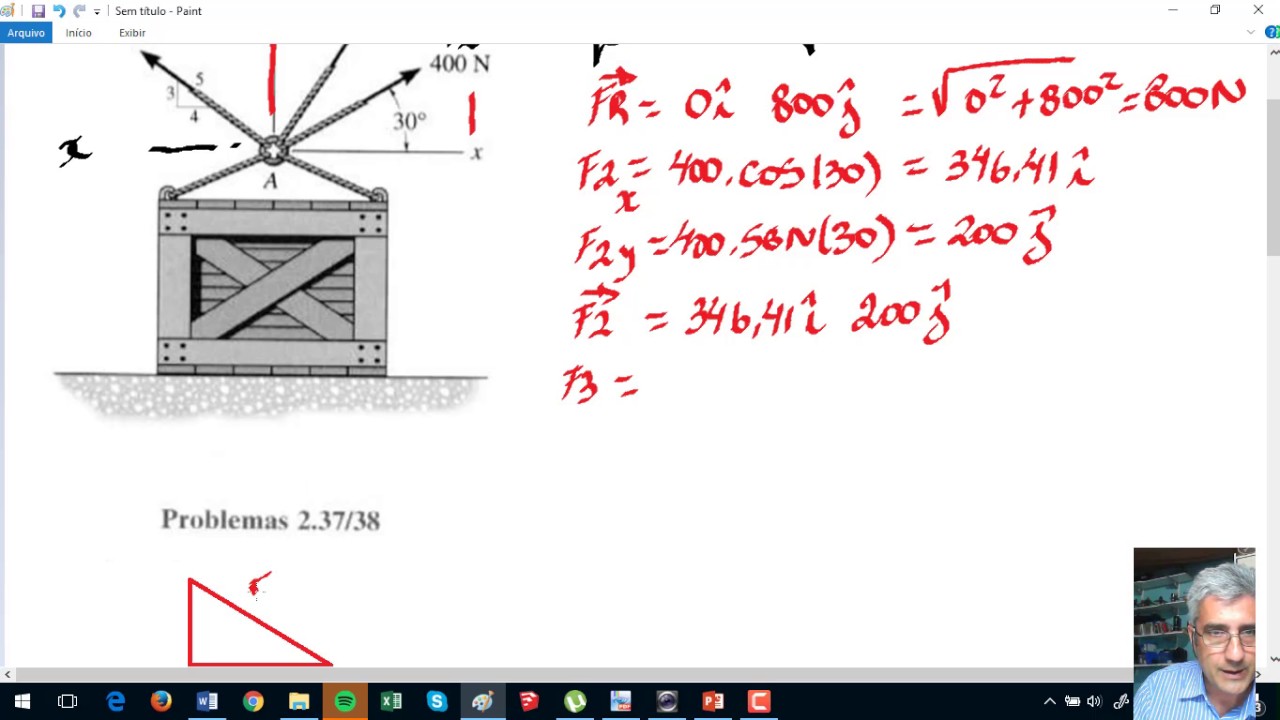Open SketchUp from the taskbar
This screenshot has width=1280, height=720.
(x=529, y=701)
